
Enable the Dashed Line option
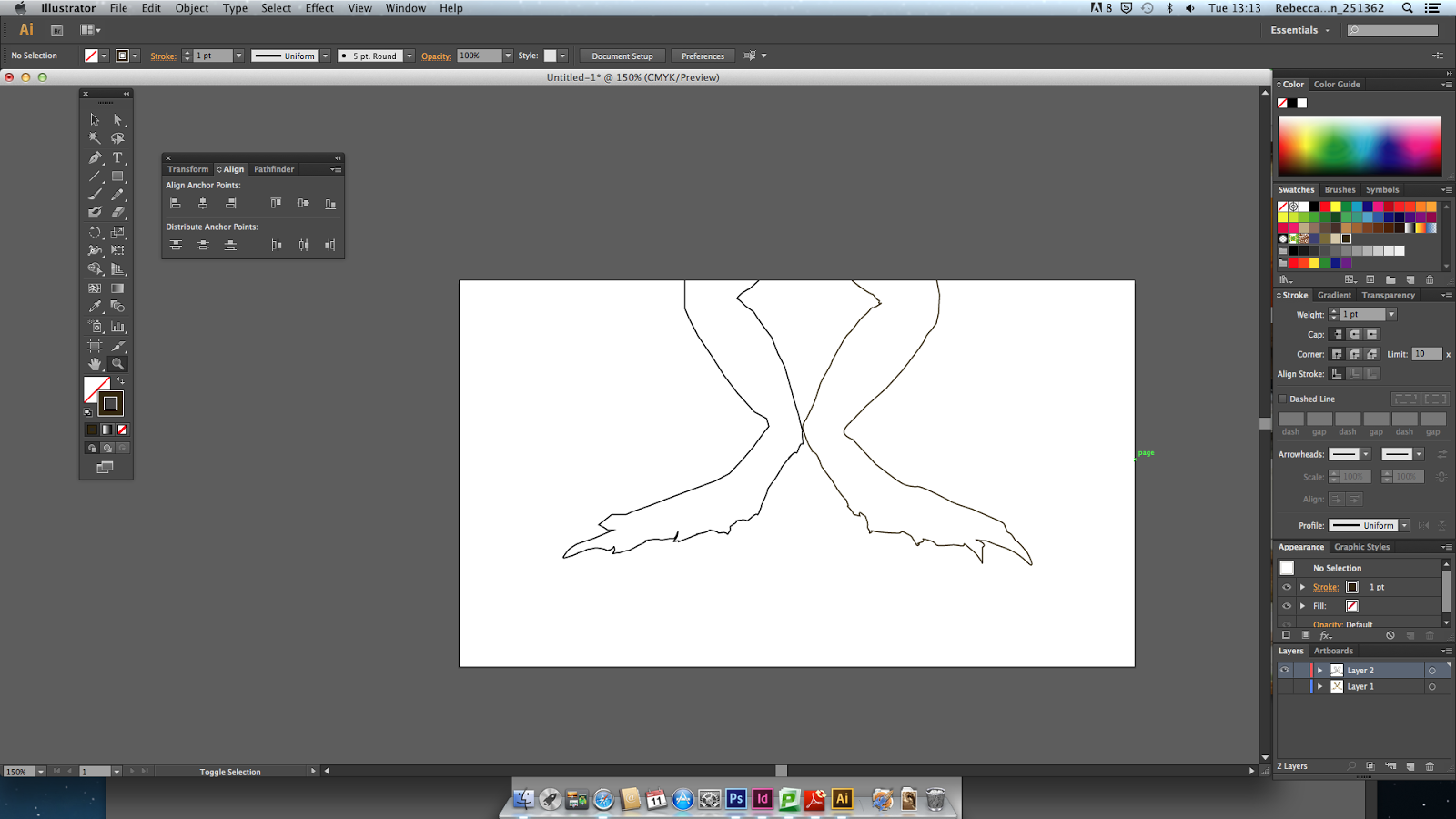point(1283,399)
